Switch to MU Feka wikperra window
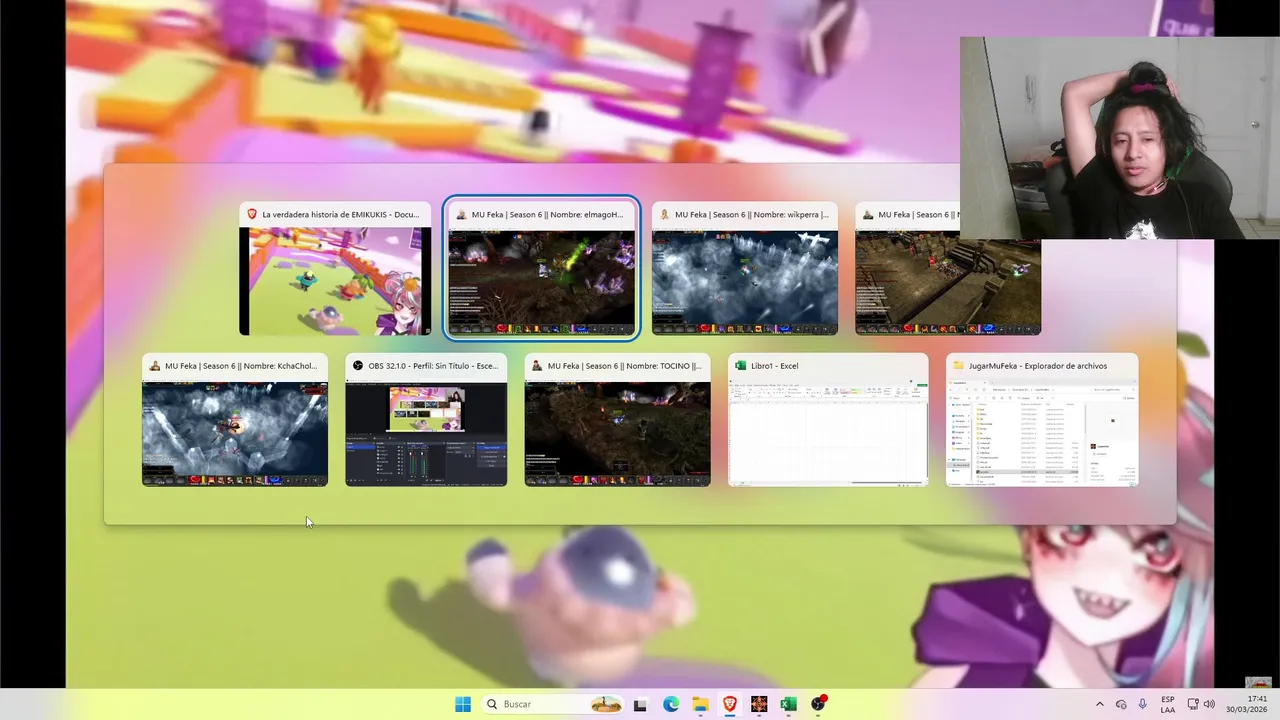 point(745,270)
